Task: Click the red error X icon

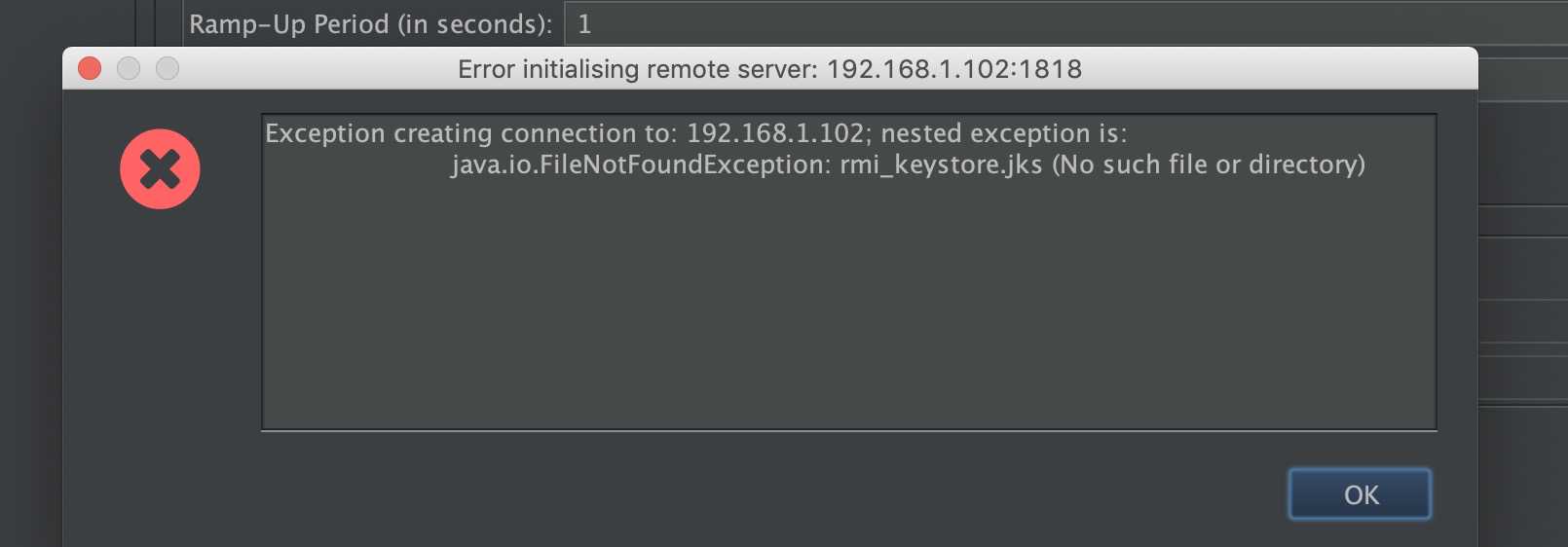Action: [160, 169]
